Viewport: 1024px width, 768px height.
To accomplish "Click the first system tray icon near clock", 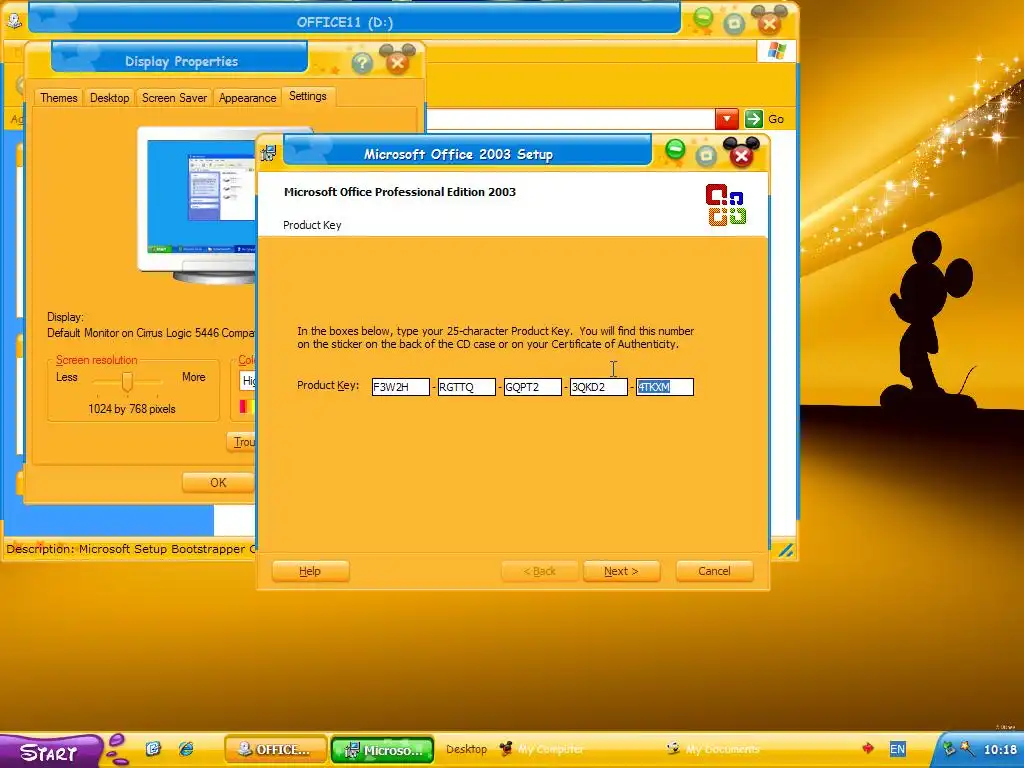I will (x=949, y=749).
